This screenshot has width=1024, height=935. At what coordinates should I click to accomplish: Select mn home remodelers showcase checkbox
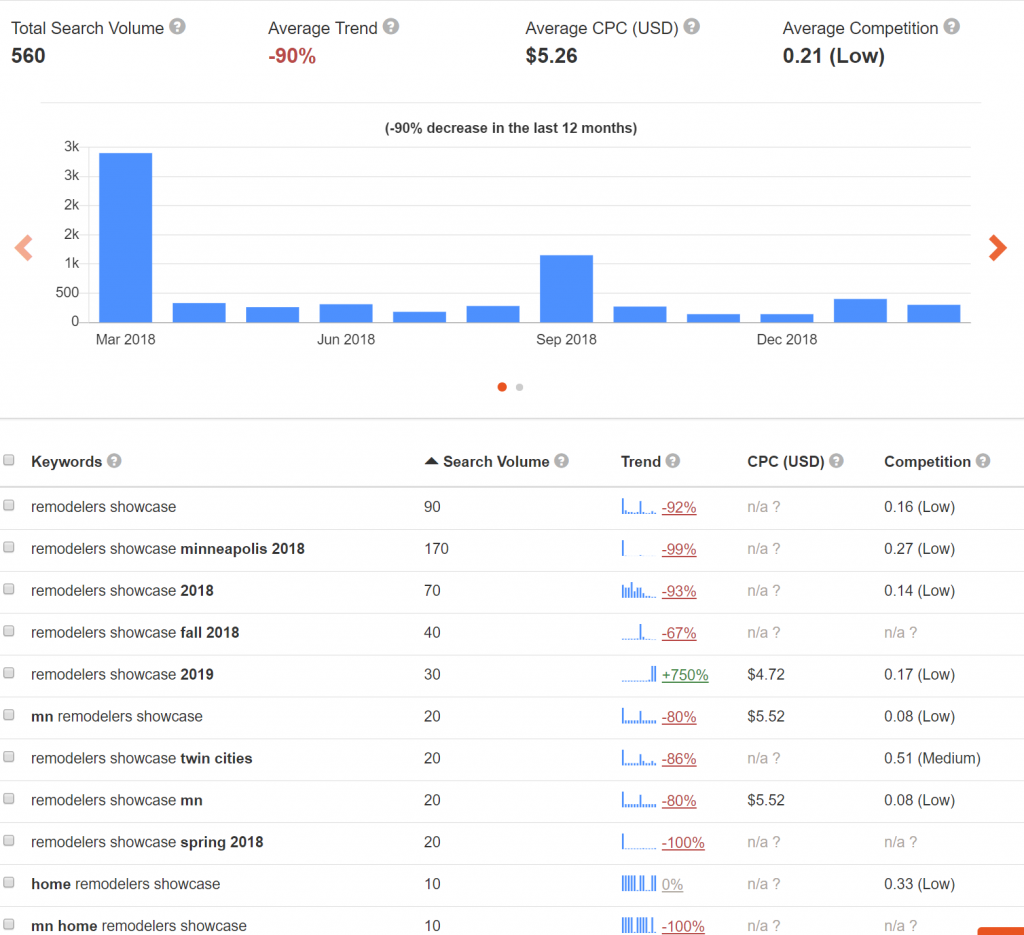tap(9, 924)
